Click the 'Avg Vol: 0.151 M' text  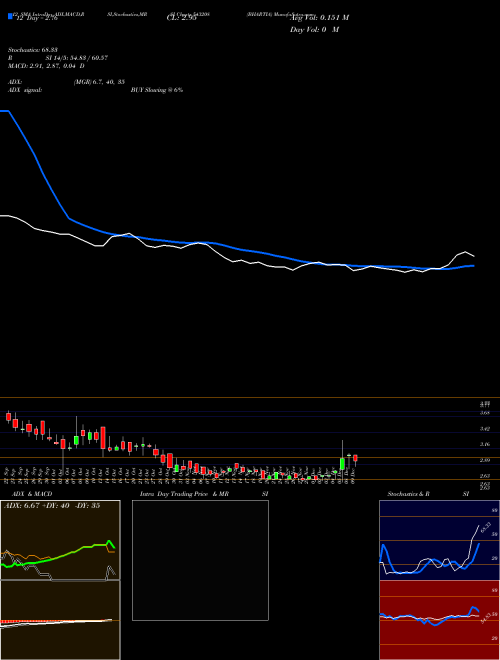(x=319, y=18)
